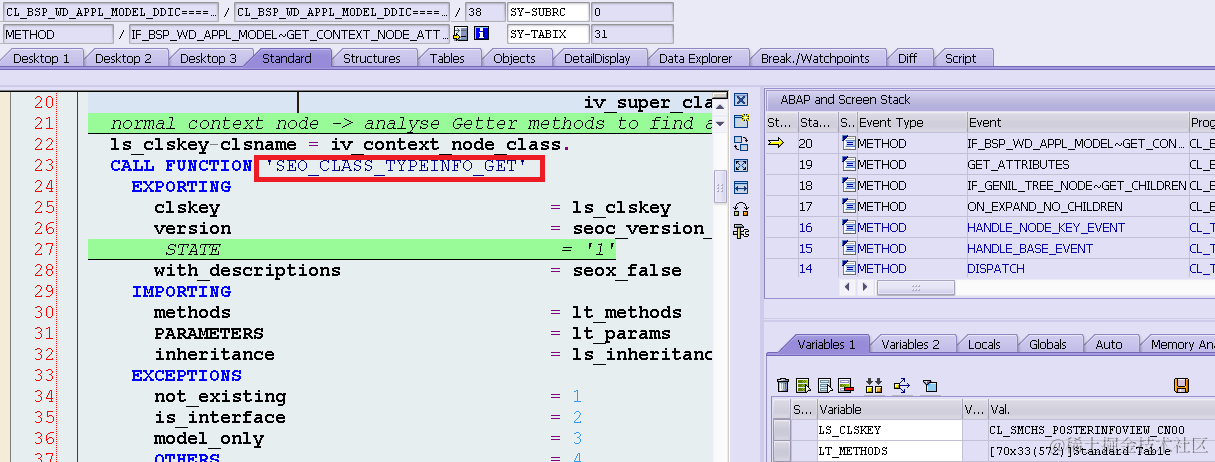This screenshot has height=462, width=1215.
Task: Click the maximize horizontally icon
Action: (741, 187)
